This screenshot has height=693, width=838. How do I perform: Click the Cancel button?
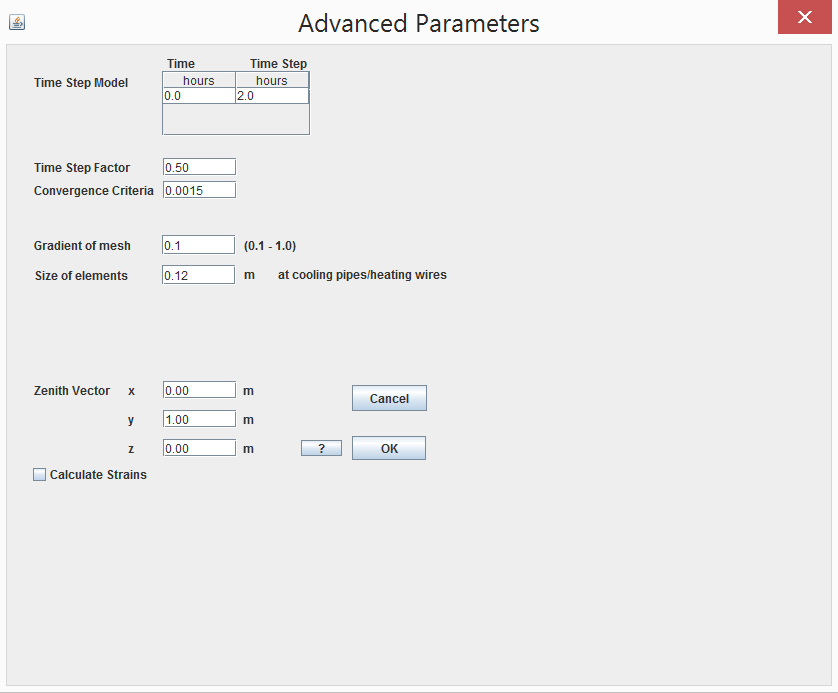pos(389,399)
